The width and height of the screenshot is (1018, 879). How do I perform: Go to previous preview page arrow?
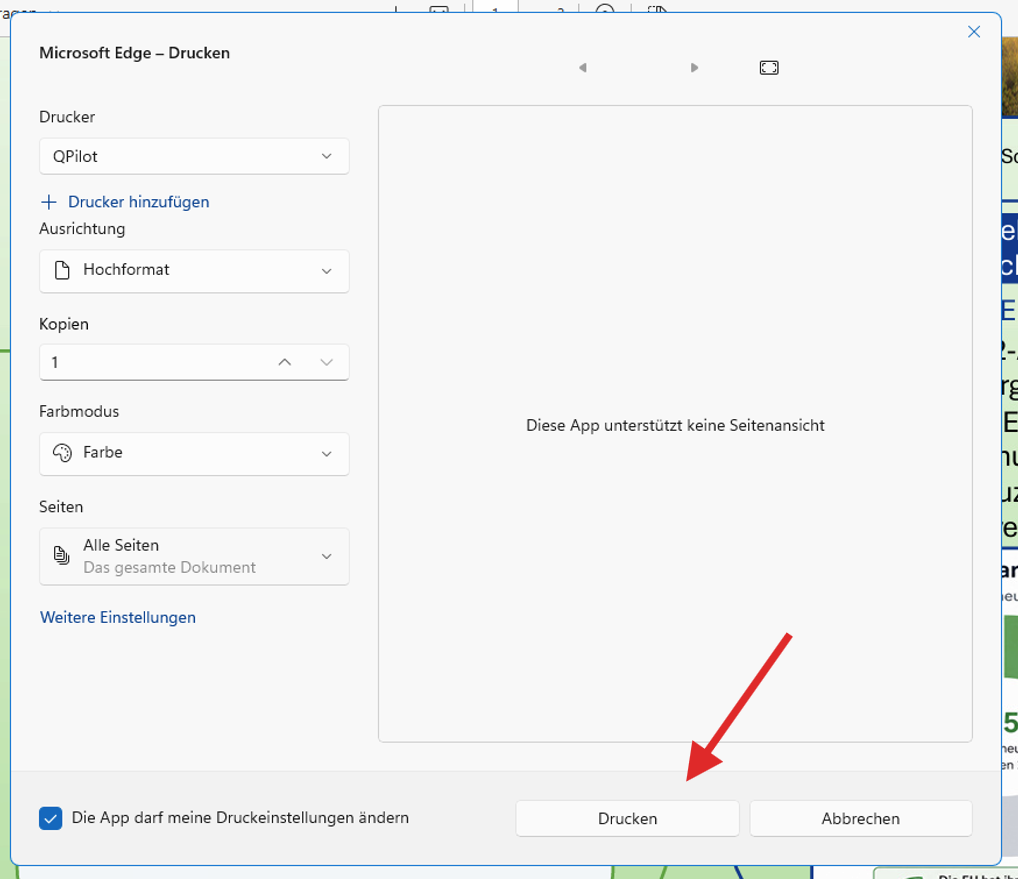(x=583, y=68)
